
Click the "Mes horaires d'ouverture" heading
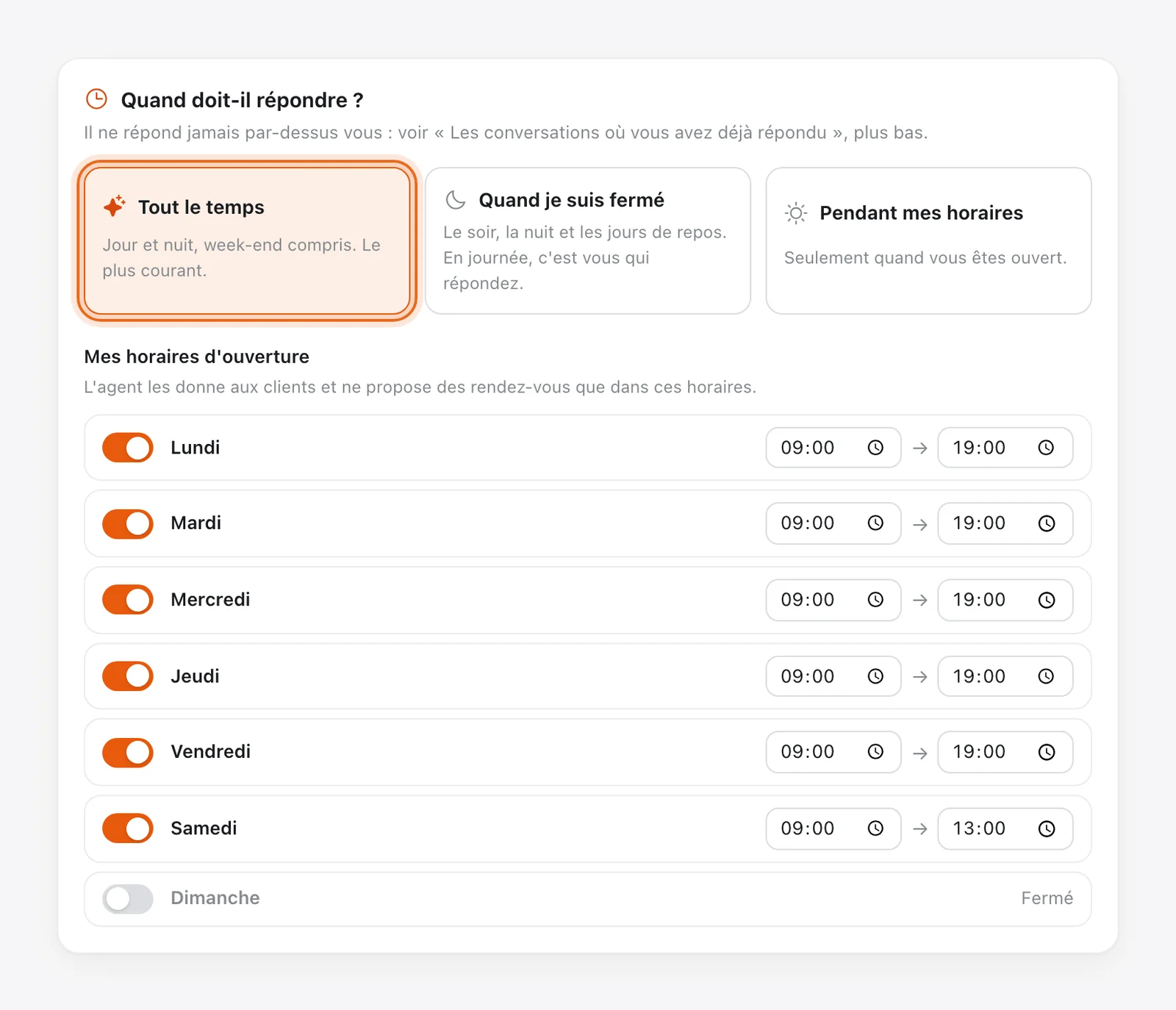tap(197, 357)
